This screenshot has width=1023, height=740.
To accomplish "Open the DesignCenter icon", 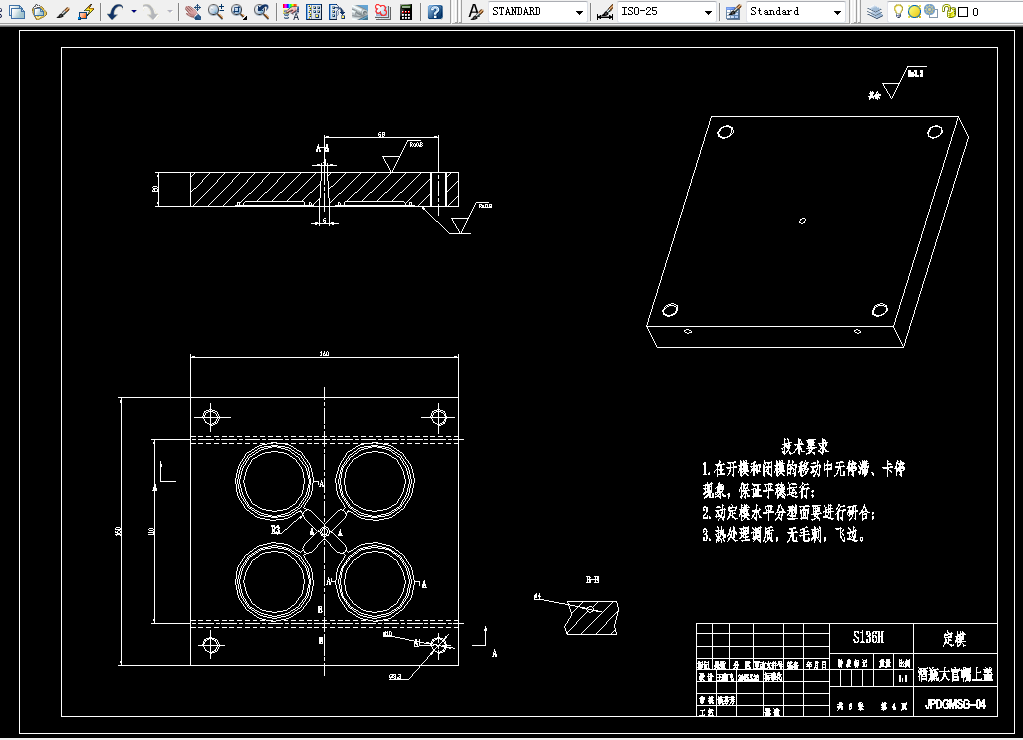I will point(314,12).
